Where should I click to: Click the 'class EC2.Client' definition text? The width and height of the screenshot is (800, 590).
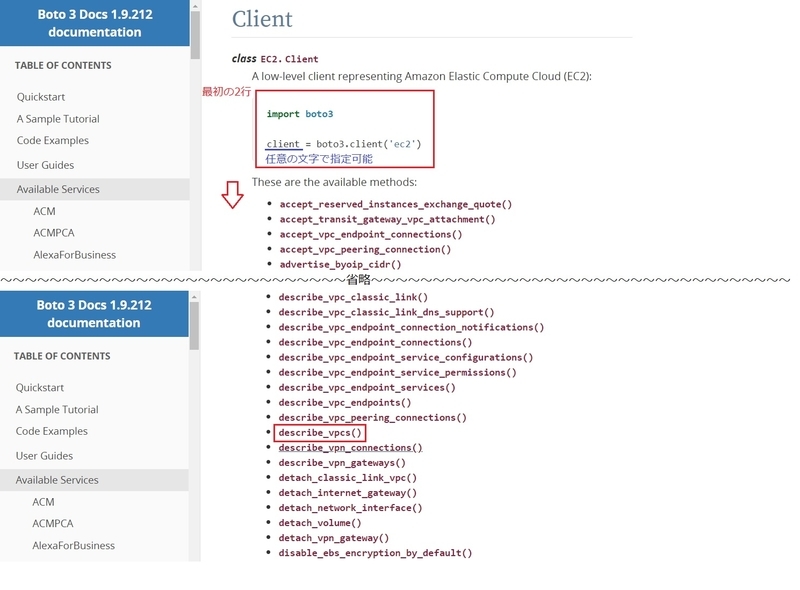point(275,59)
